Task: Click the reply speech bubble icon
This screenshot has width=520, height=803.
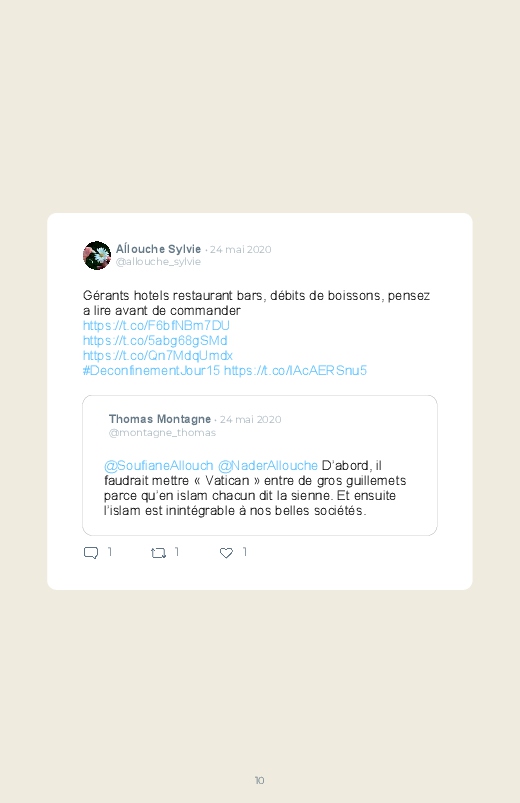Action: [x=91, y=553]
